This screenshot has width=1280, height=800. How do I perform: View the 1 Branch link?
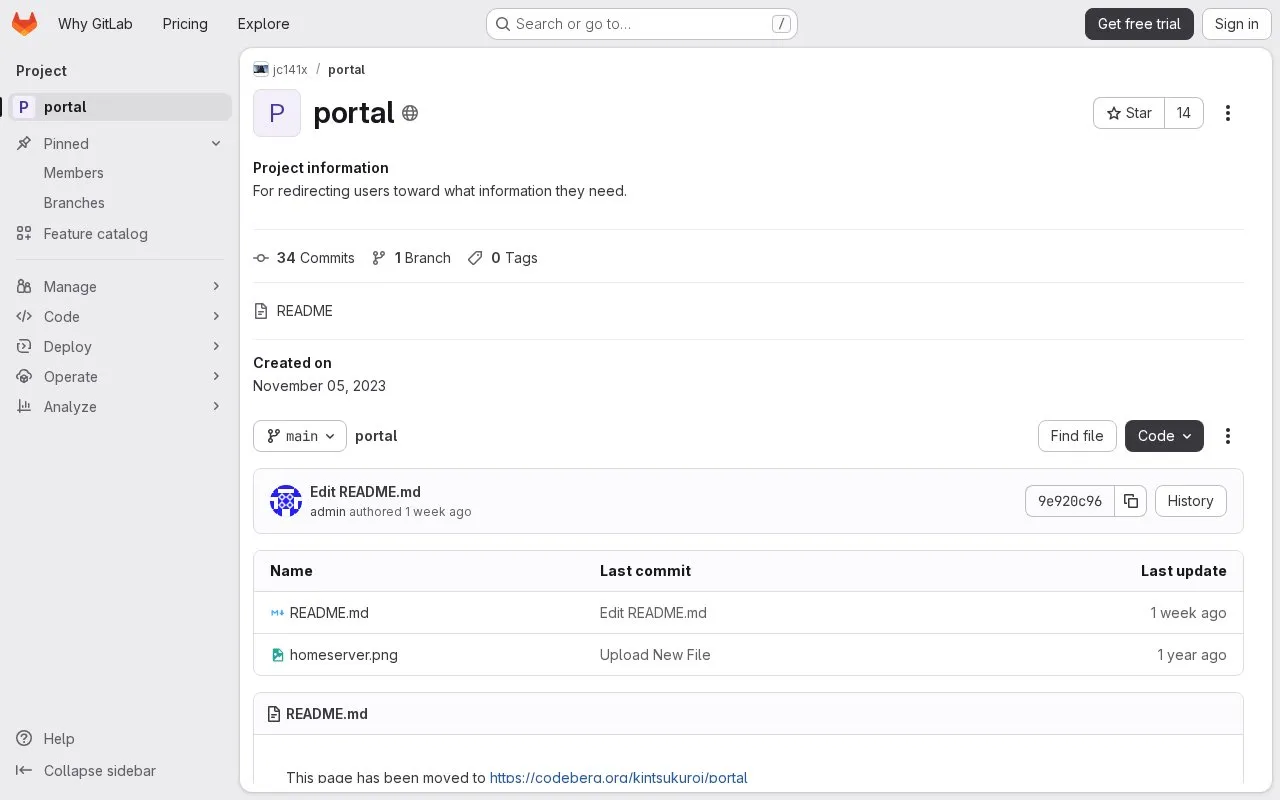click(x=411, y=258)
